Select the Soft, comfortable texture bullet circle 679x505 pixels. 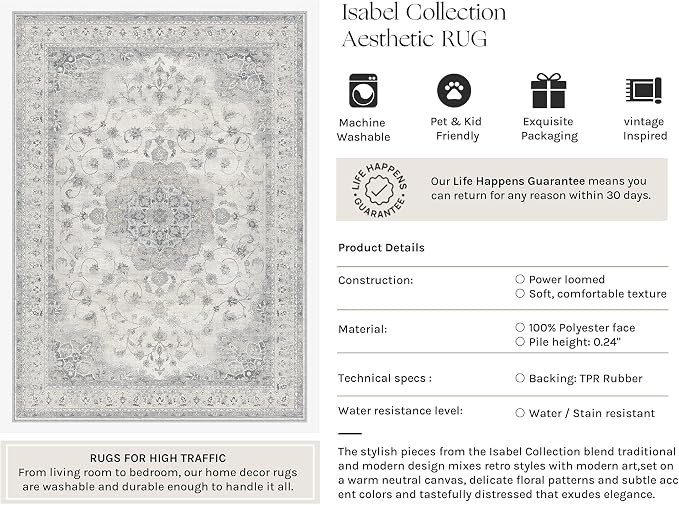[520, 293]
